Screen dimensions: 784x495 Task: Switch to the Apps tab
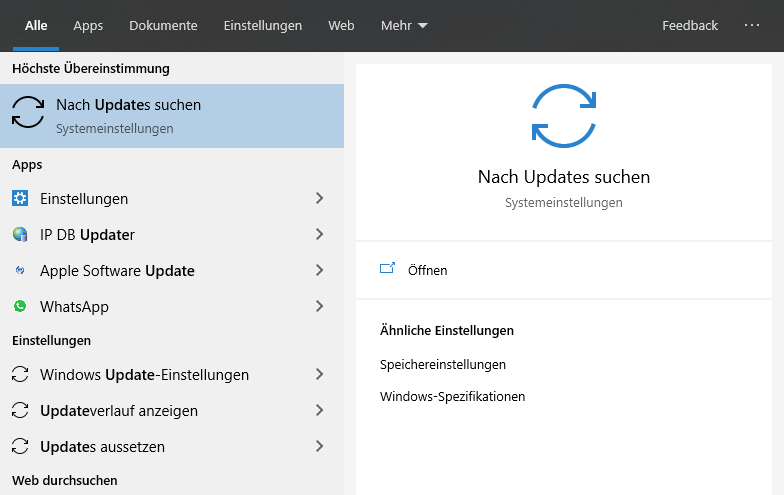click(88, 26)
